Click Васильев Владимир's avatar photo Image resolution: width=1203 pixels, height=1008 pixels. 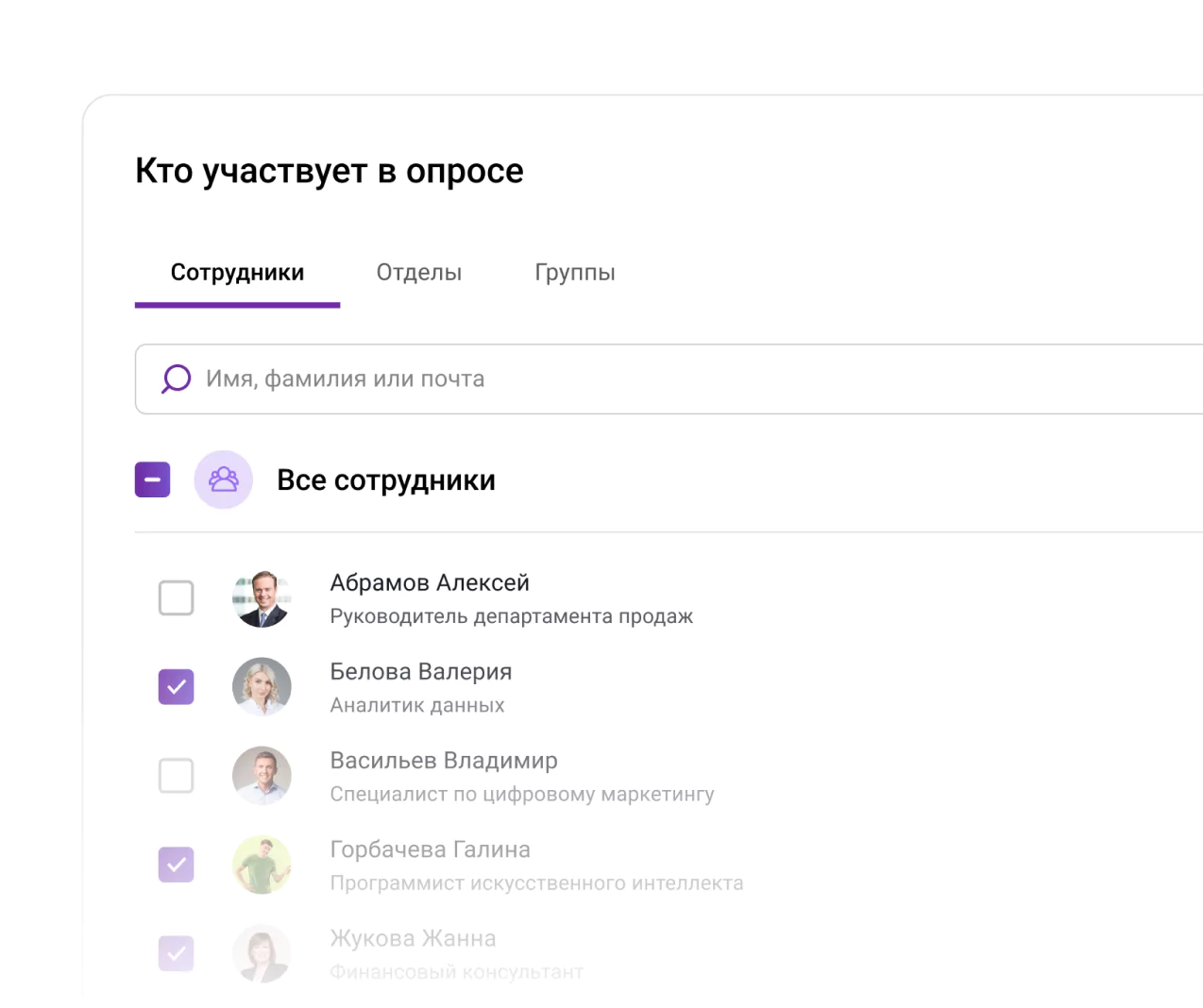[262, 776]
